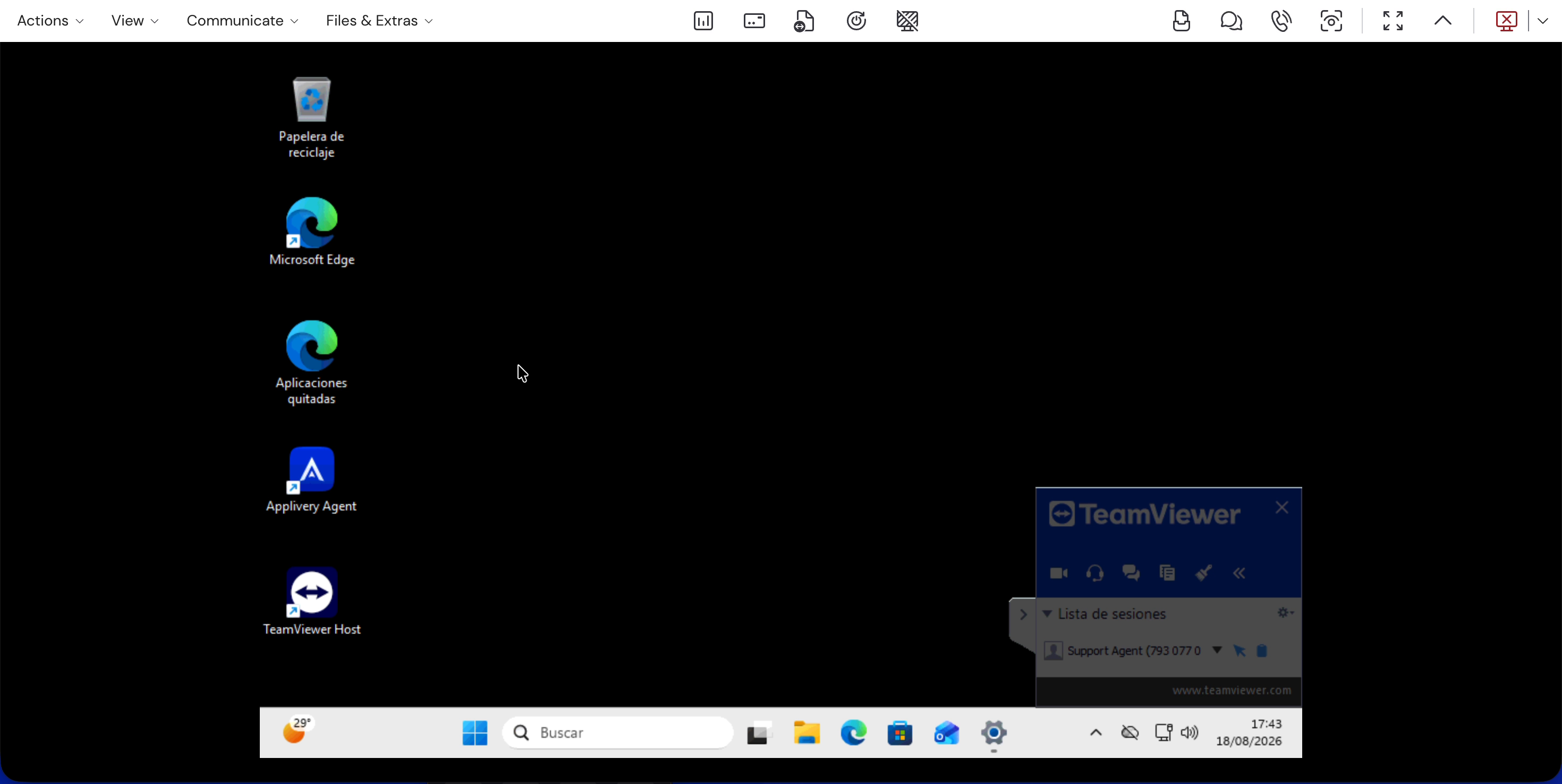The image size is (1562, 784).
Task: Start a call with the phone icon
Action: click(x=1280, y=21)
